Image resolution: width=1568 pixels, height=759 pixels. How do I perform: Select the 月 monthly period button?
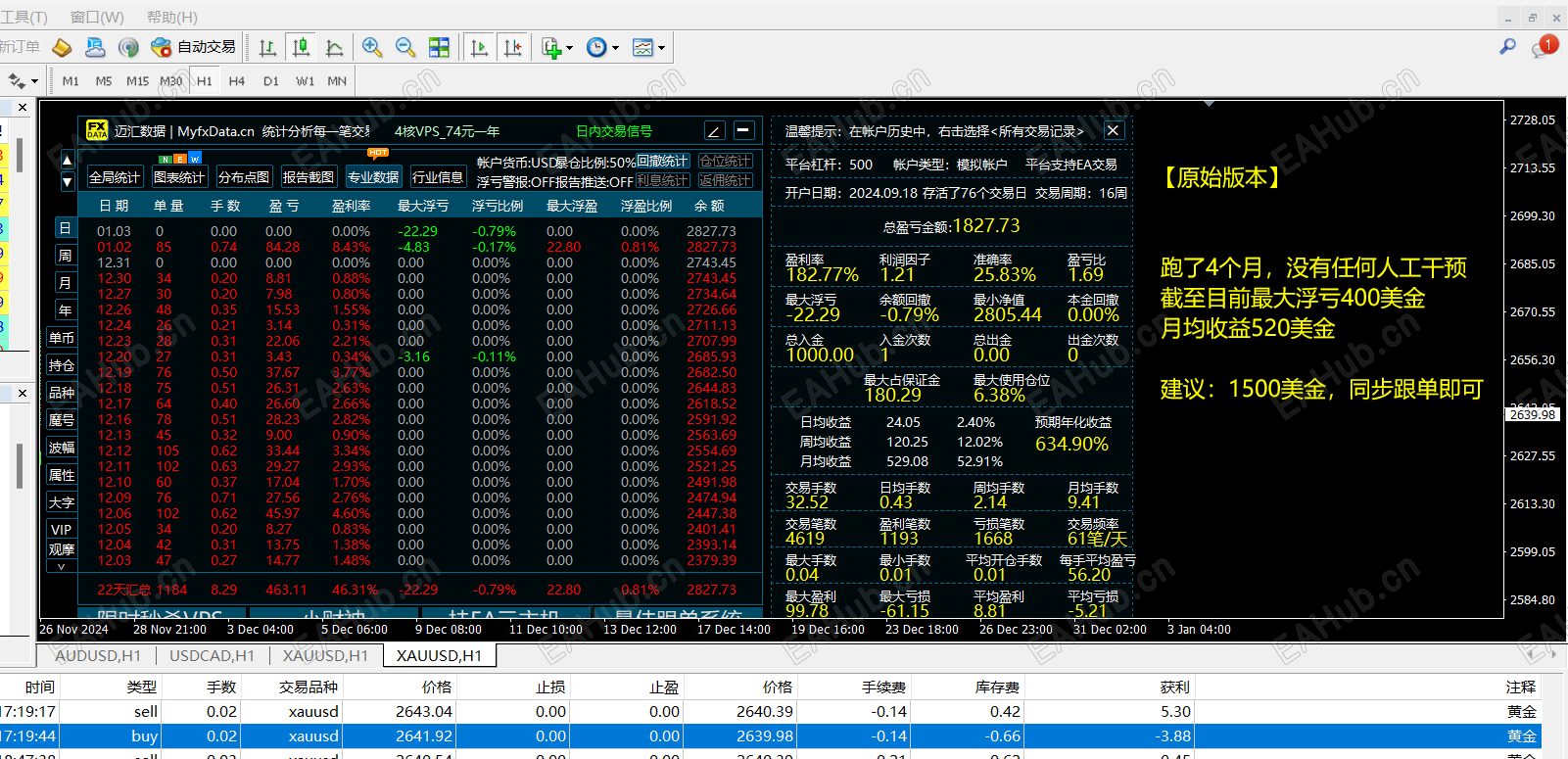[65, 283]
